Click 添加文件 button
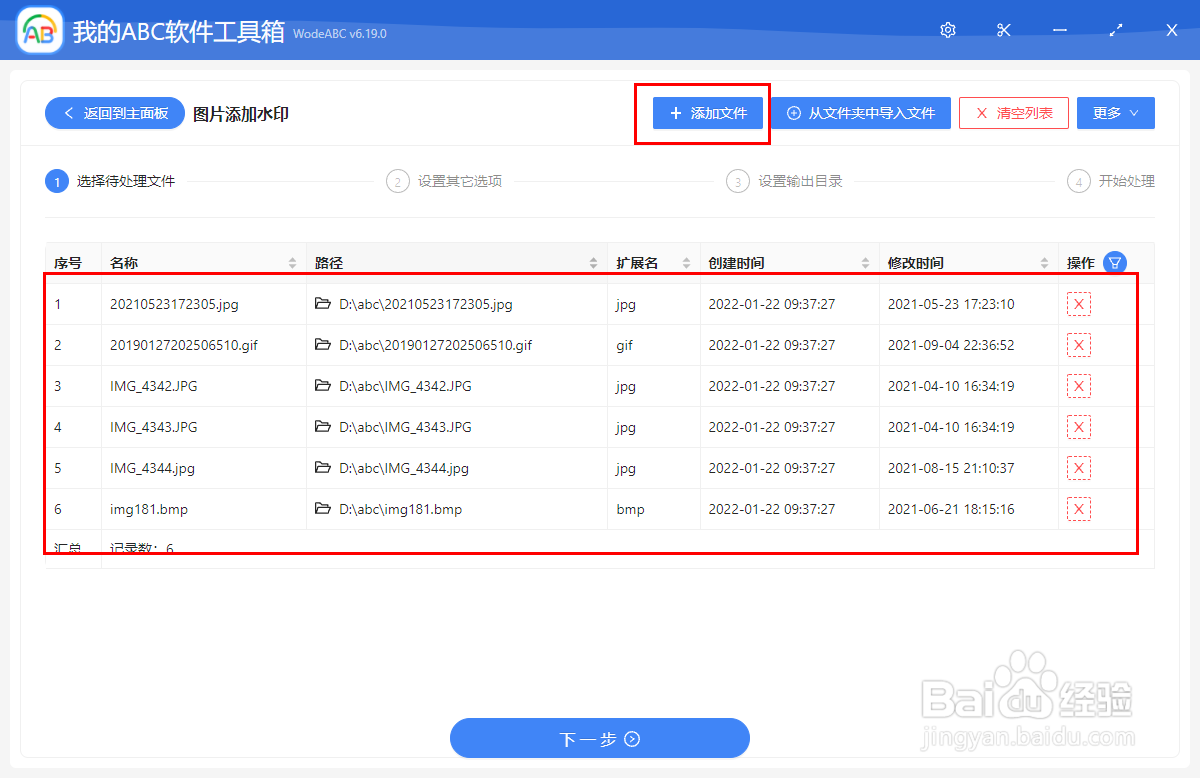 click(708, 113)
